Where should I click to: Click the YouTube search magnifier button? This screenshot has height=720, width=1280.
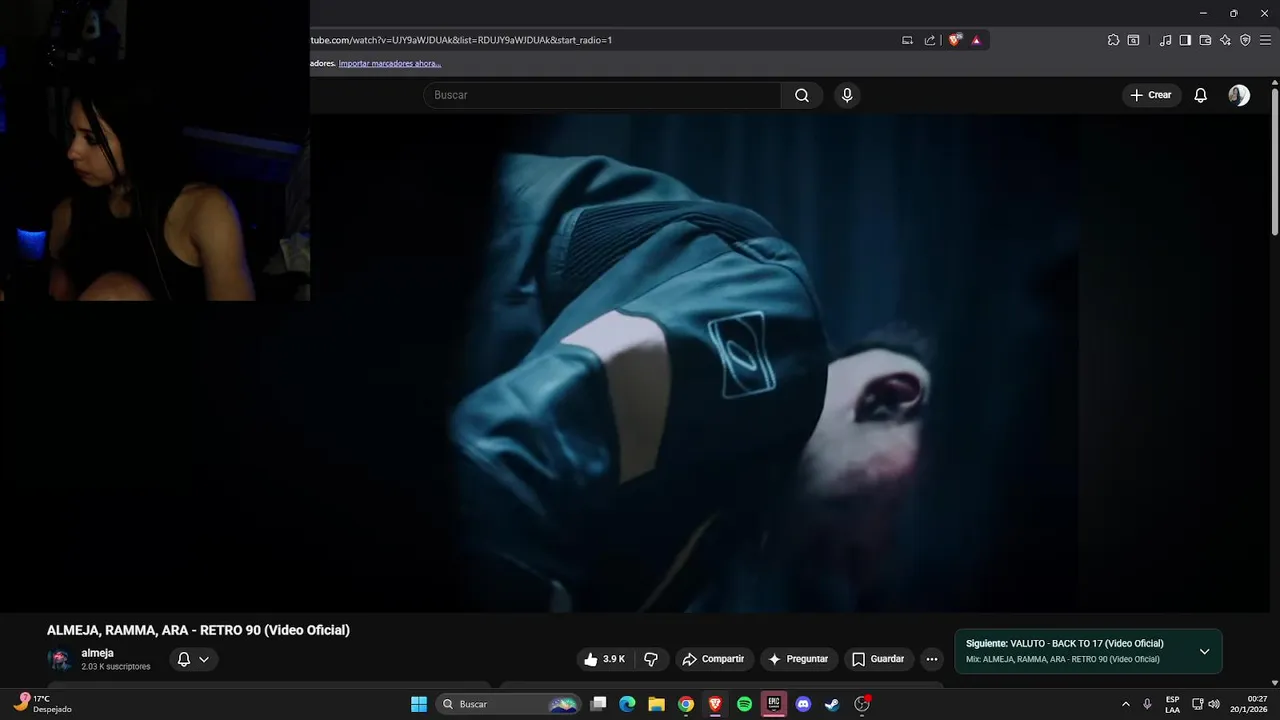click(802, 95)
